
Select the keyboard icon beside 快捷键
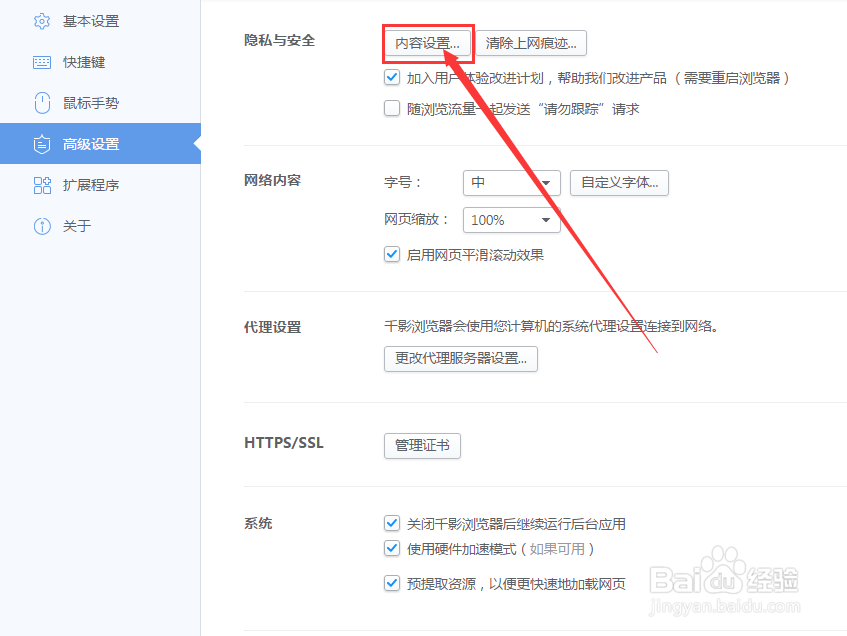(41, 62)
